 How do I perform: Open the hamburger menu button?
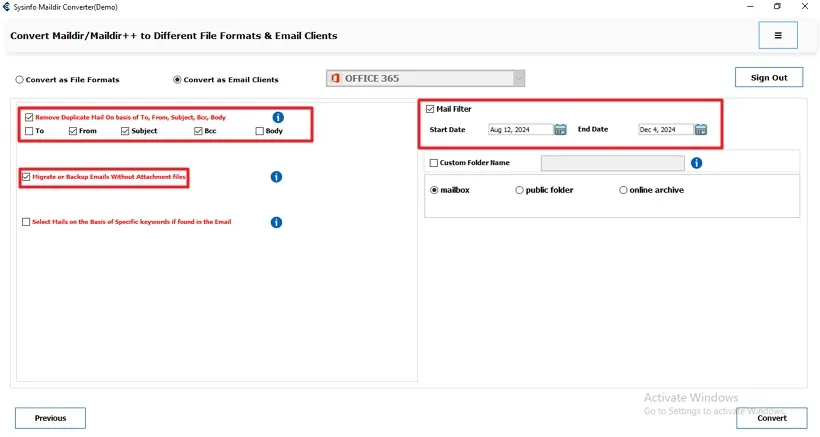pos(778,35)
